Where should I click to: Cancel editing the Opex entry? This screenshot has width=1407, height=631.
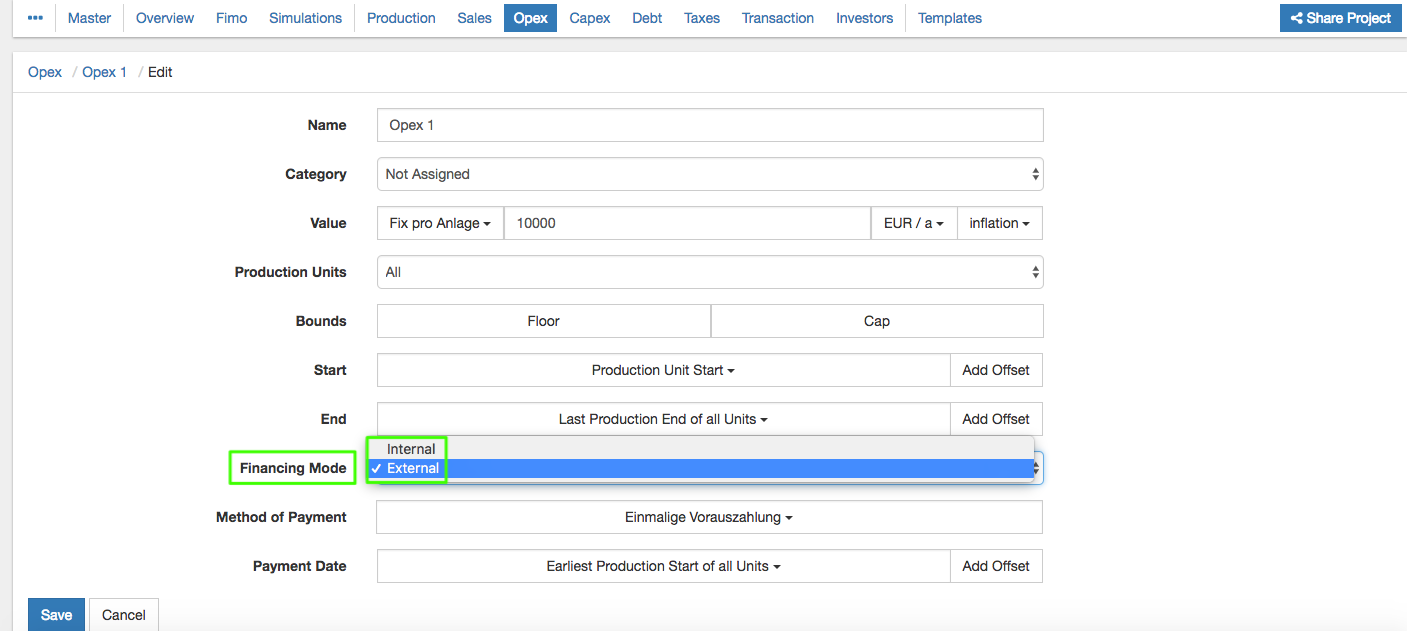pos(124,614)
